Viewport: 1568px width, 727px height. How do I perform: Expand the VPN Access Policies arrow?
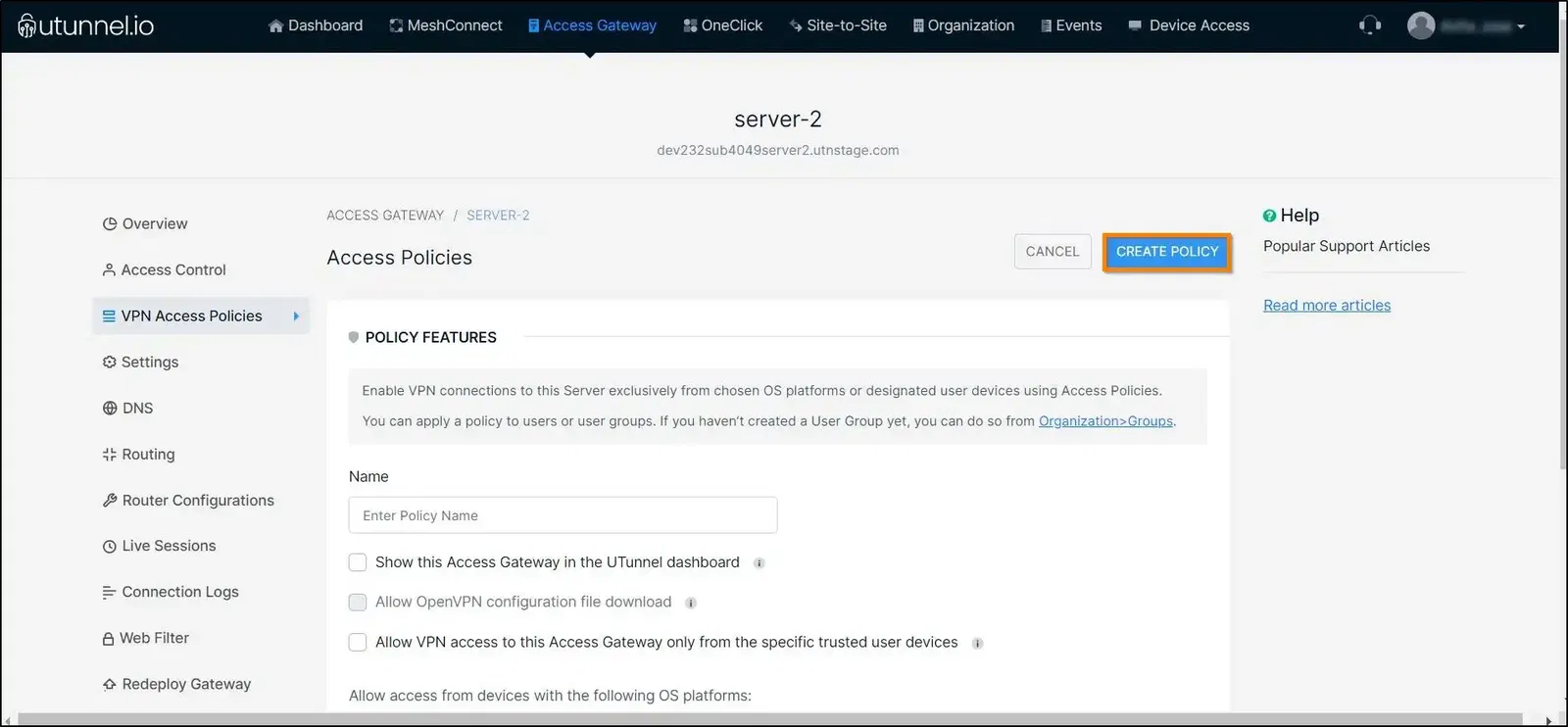[296, 315]
